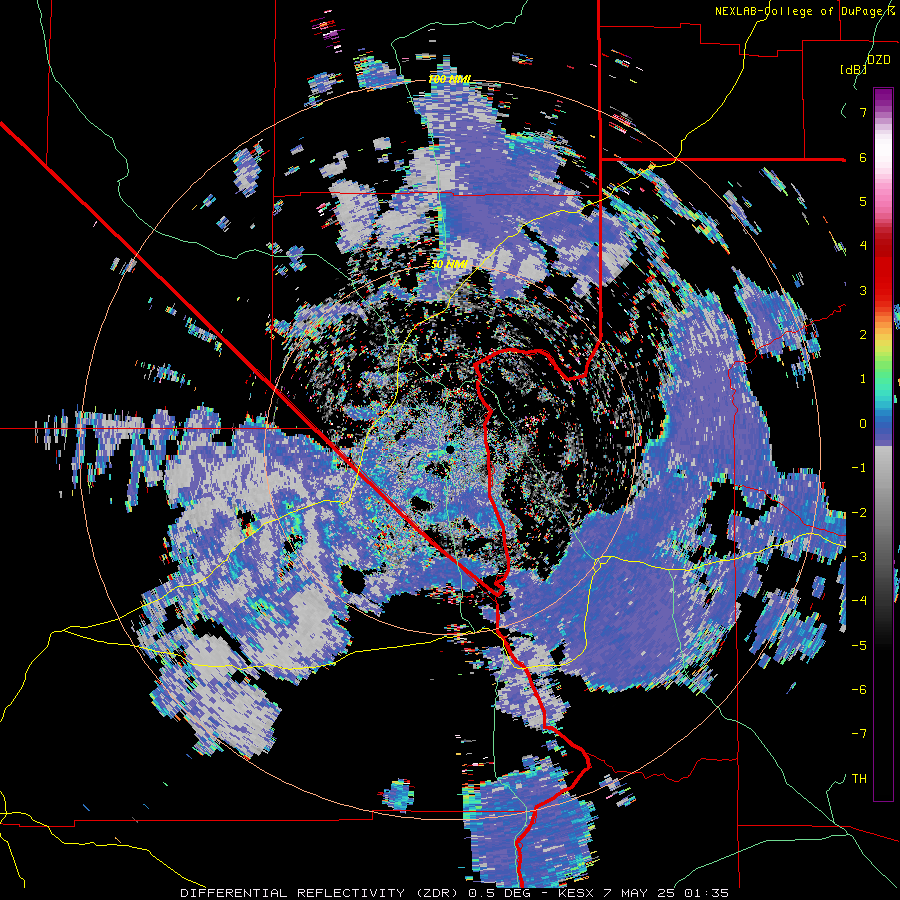Click the -6 scale label

(x=859, y=689)
